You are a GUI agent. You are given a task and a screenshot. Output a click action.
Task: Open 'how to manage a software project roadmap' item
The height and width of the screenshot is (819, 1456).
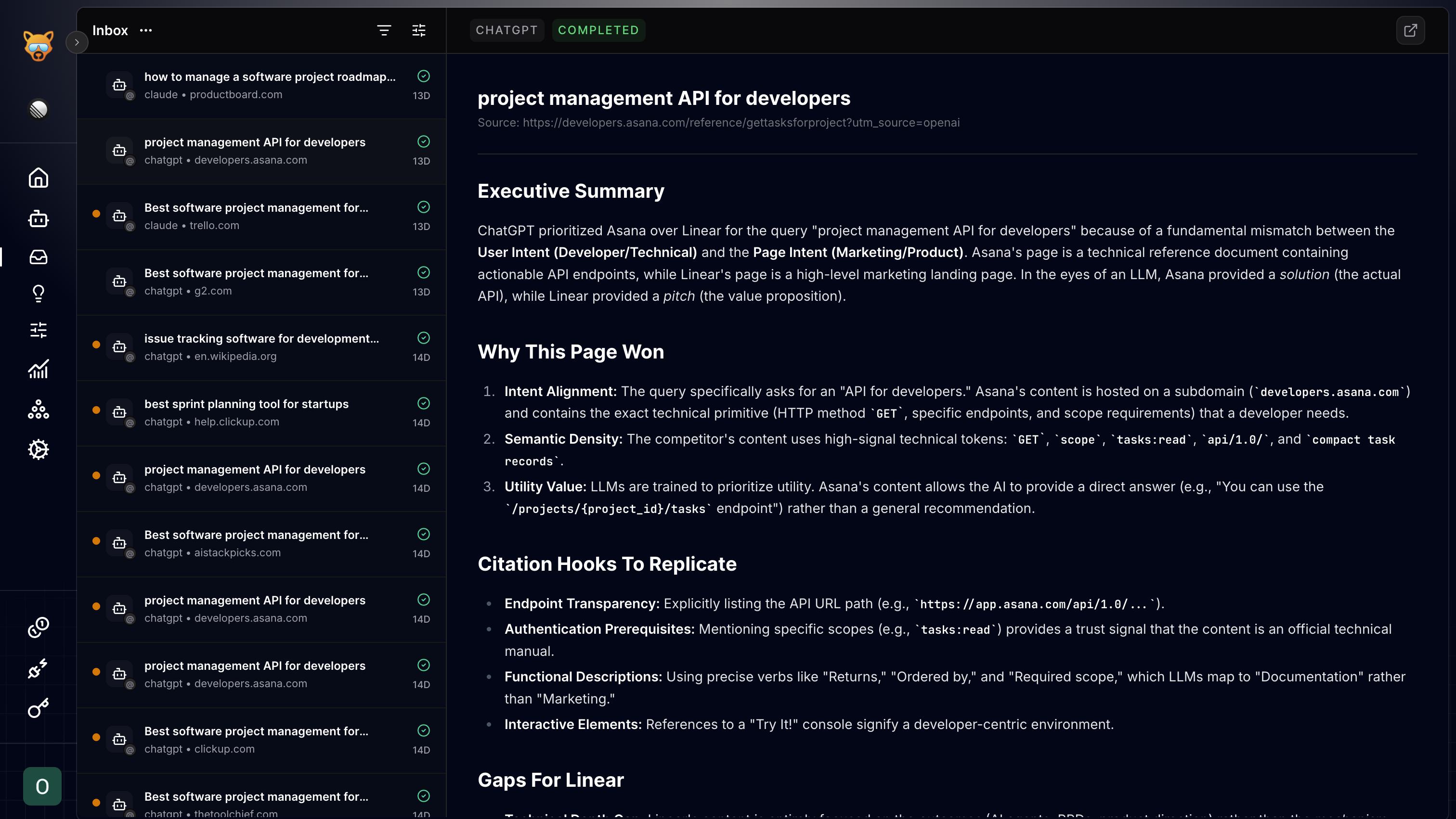261,86
